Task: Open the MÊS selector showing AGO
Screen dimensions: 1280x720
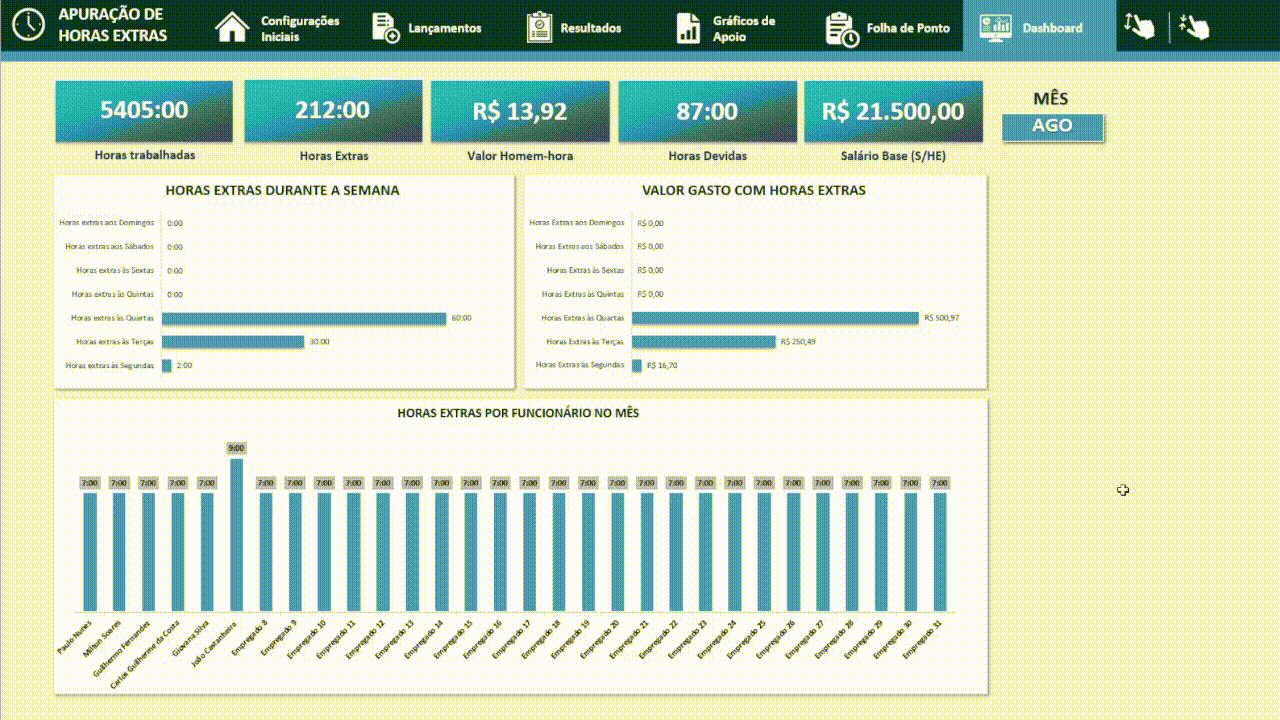Action: point(1052,126)
